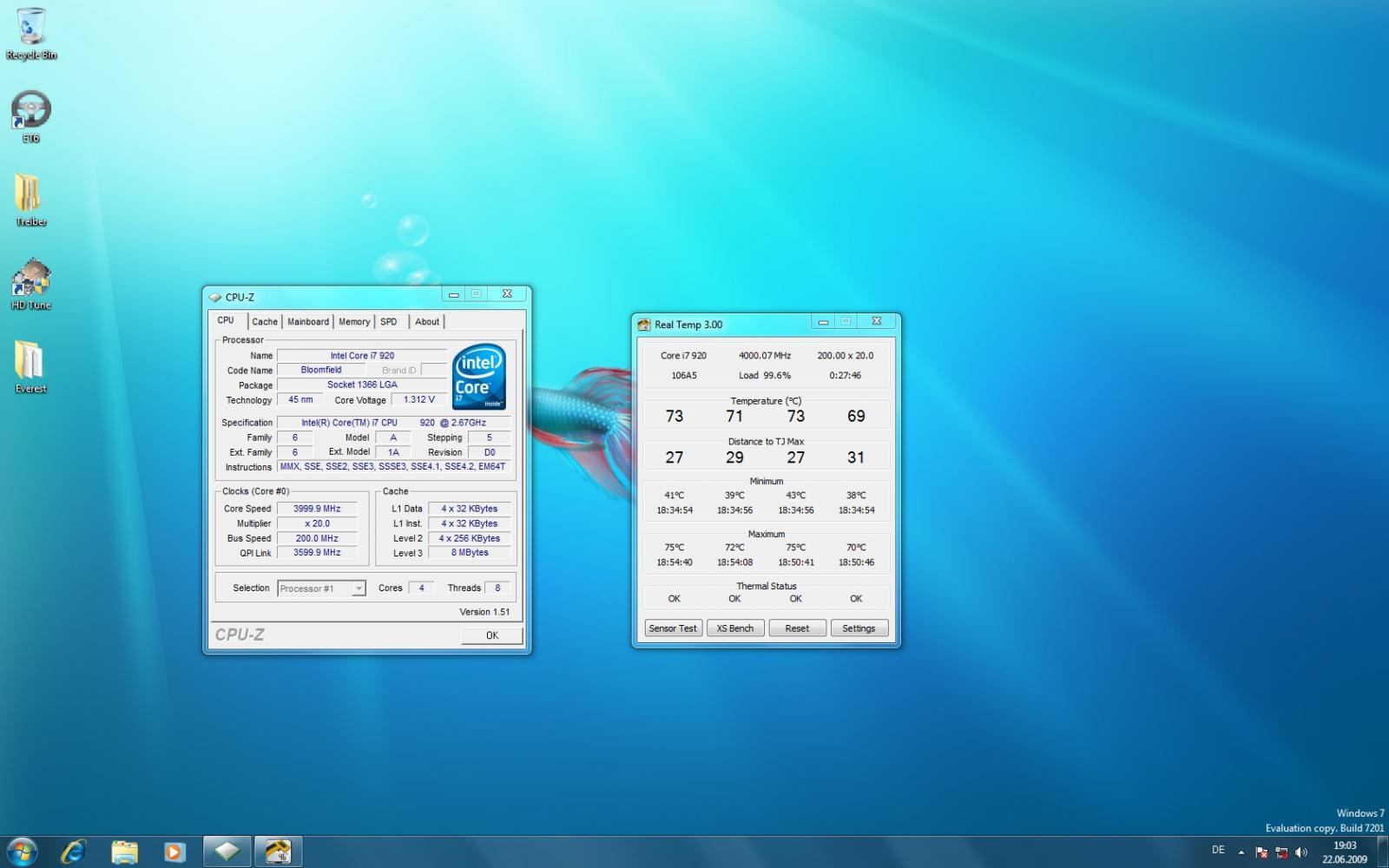Click the Bus Speed value '200.0 MHz'
1389x868 pixels.
pyautogui.click(x=317, y=538)
